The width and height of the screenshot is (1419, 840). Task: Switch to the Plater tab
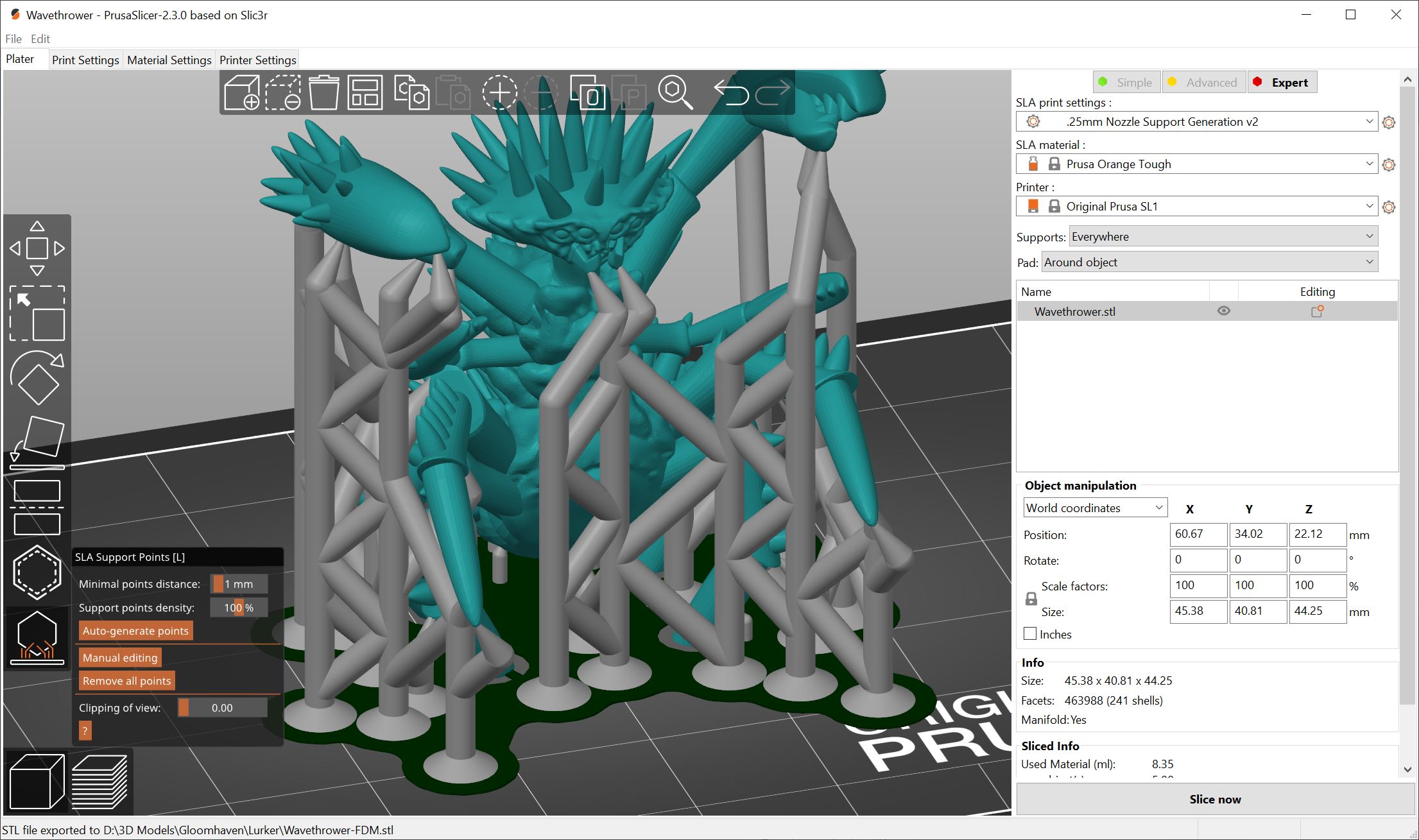click(x=20, y=59)
